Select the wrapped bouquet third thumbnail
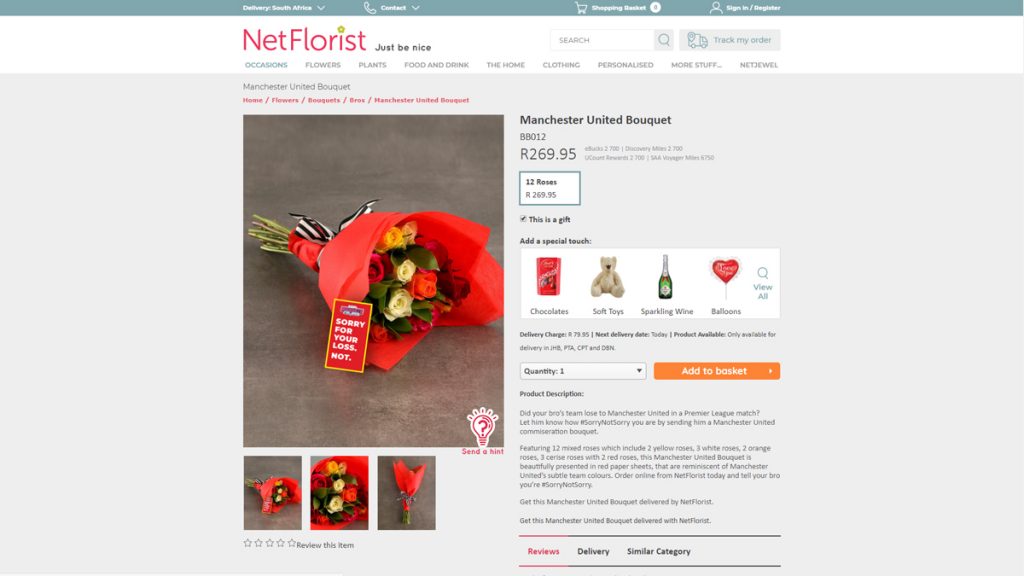1024x576 pixels. [x=406, y=492]
